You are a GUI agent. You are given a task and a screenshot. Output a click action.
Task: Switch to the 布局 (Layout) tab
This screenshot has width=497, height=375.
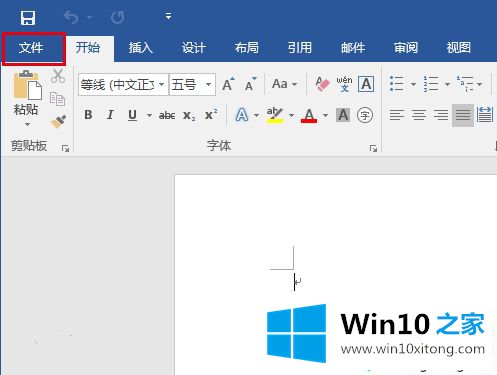pos(247,48)
